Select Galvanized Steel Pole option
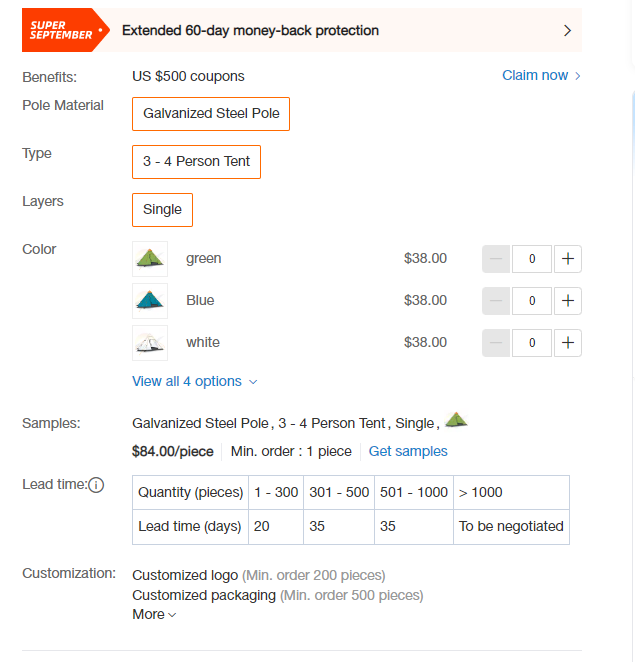The width and height of the screenshot is (635, 662). (211, 114)
